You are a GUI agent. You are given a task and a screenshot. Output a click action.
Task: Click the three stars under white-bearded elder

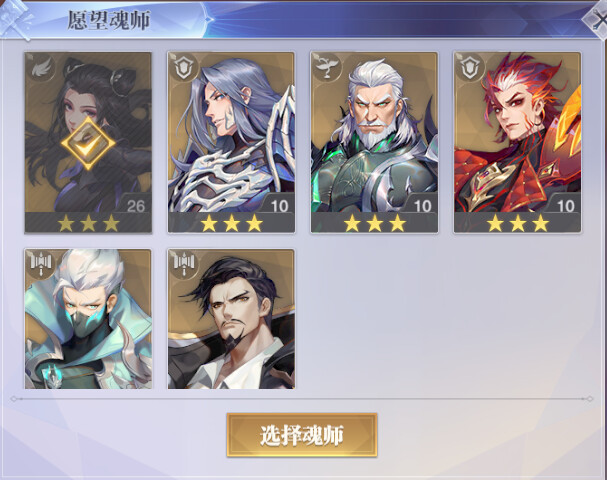coord(375,223)
